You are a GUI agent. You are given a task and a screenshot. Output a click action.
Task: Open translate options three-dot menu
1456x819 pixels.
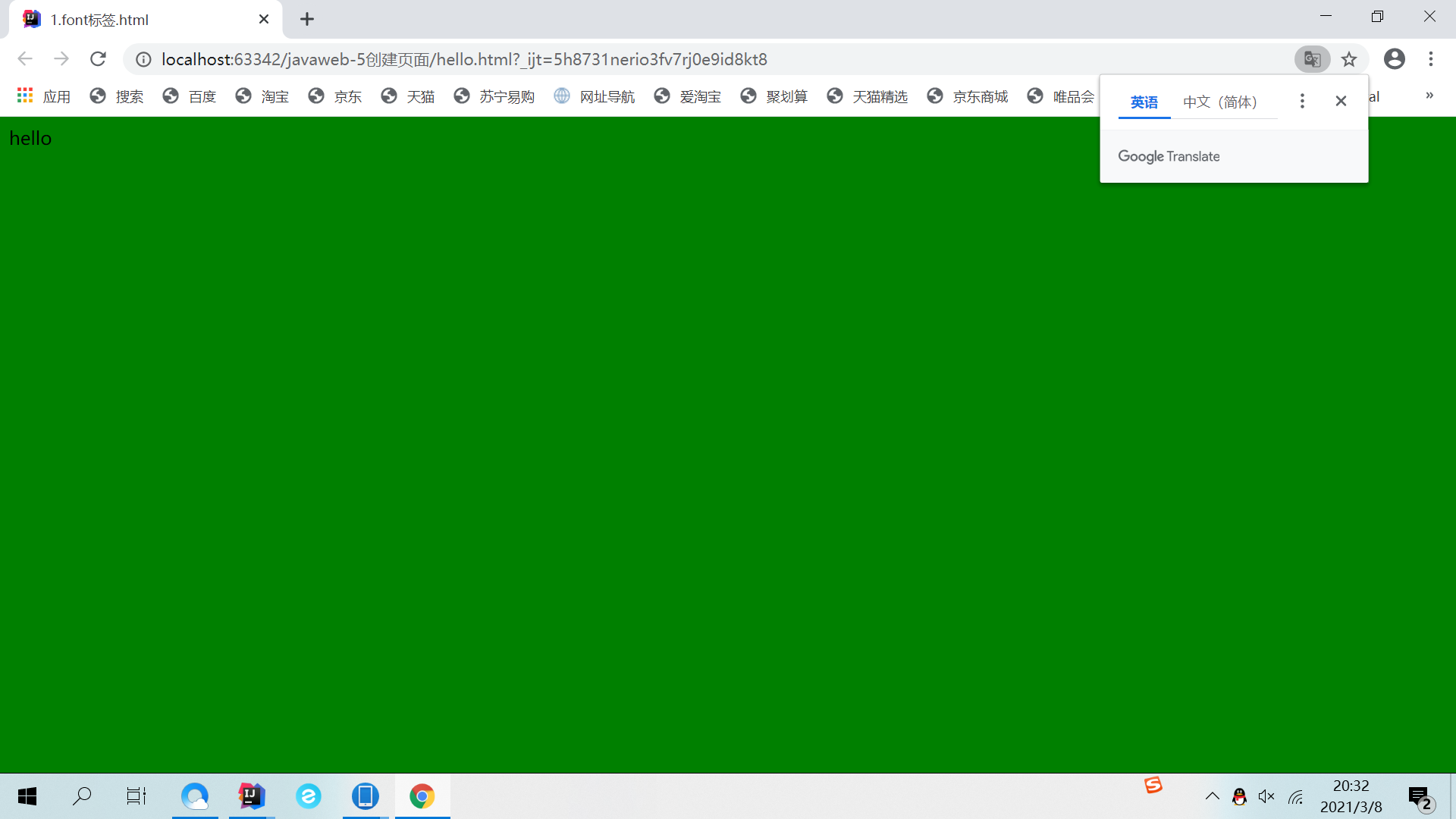pyautogui.click(x=1302, y=101)
